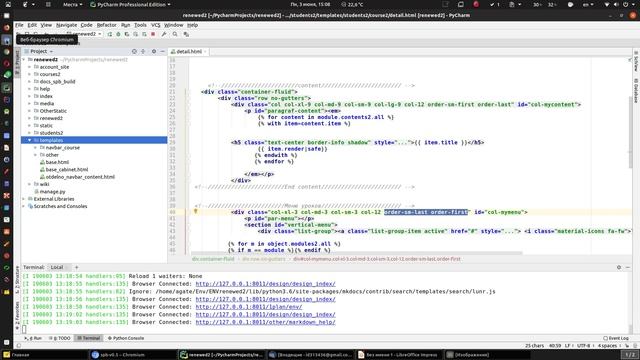Open the Run tool window button
This screenshot has width=640, height=360.
(x=33, y=338)
